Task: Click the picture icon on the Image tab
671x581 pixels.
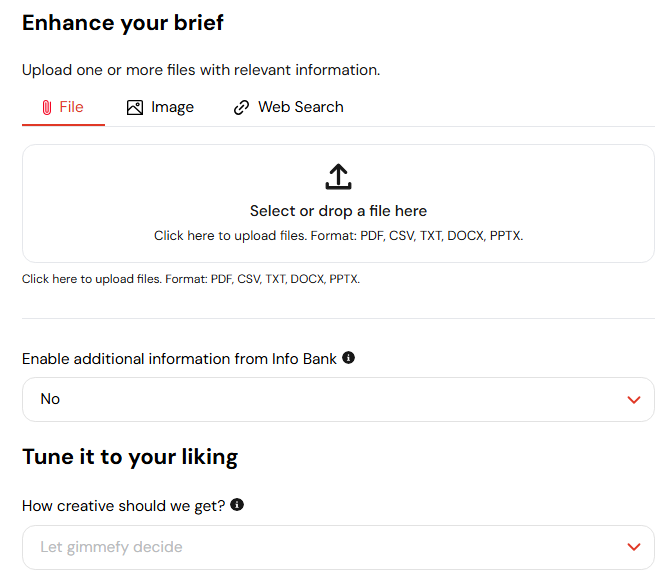Action: (x=135, y=108)
